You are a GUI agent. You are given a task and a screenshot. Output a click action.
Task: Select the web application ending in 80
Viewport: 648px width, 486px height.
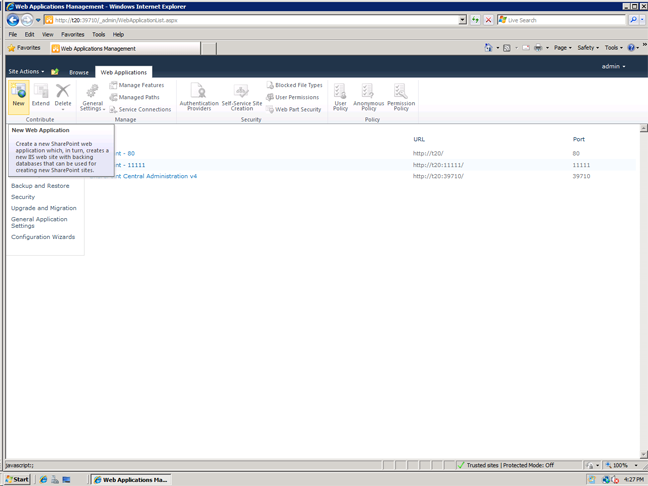click(x=125, y=153)
